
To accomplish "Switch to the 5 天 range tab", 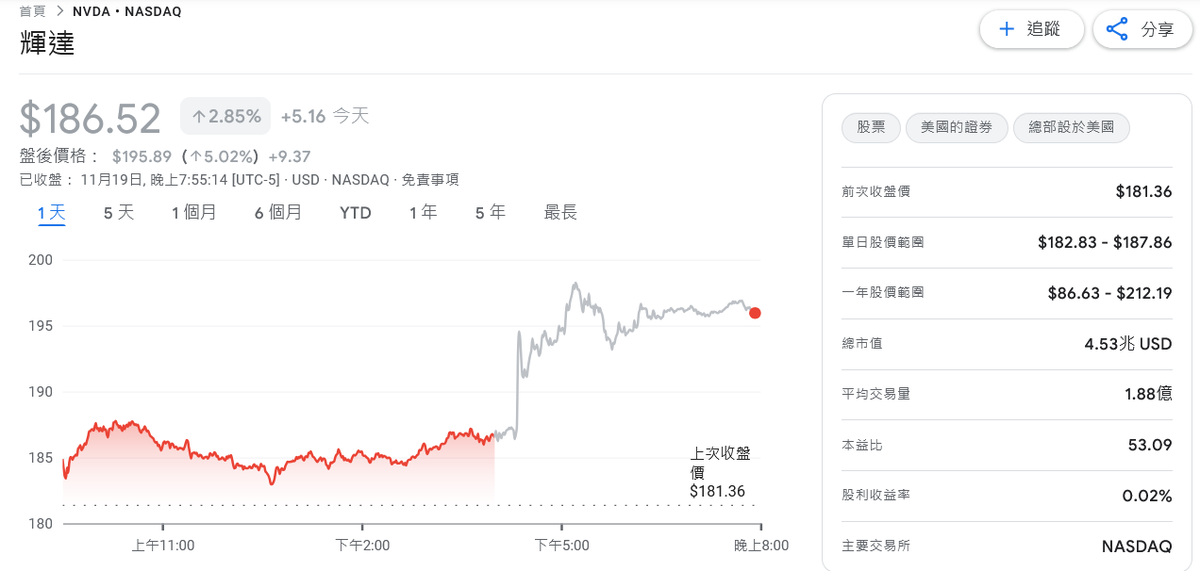I will coord(118,213).
